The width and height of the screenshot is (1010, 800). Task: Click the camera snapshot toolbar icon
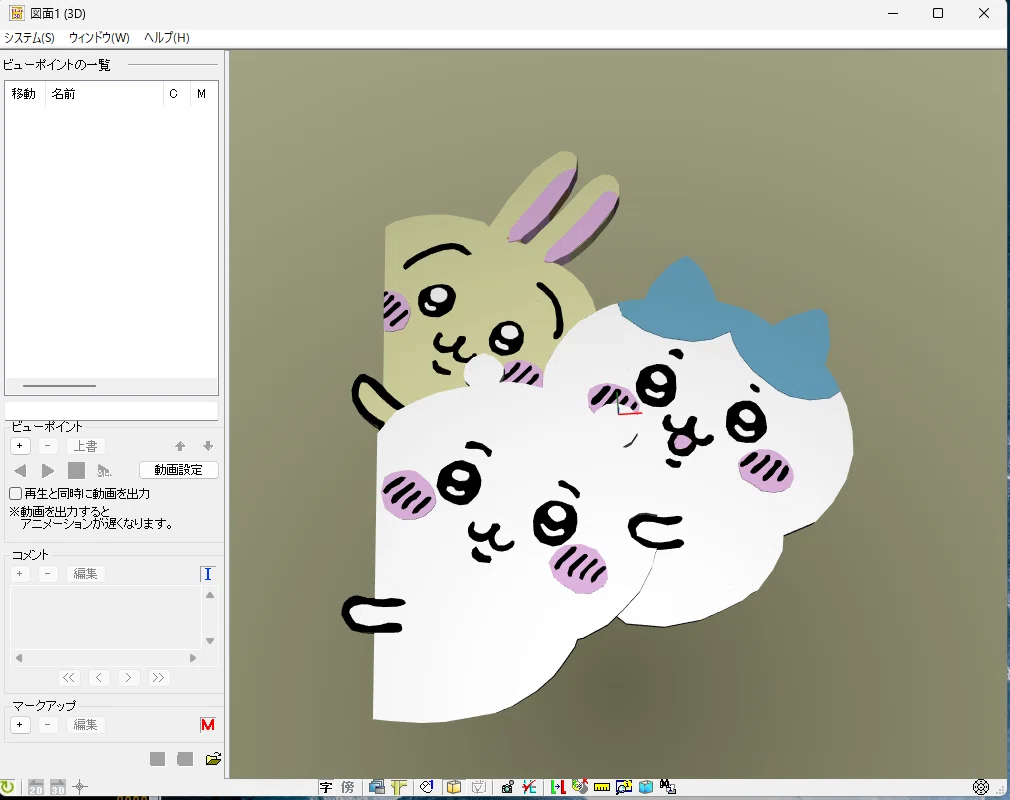point(508,787)
